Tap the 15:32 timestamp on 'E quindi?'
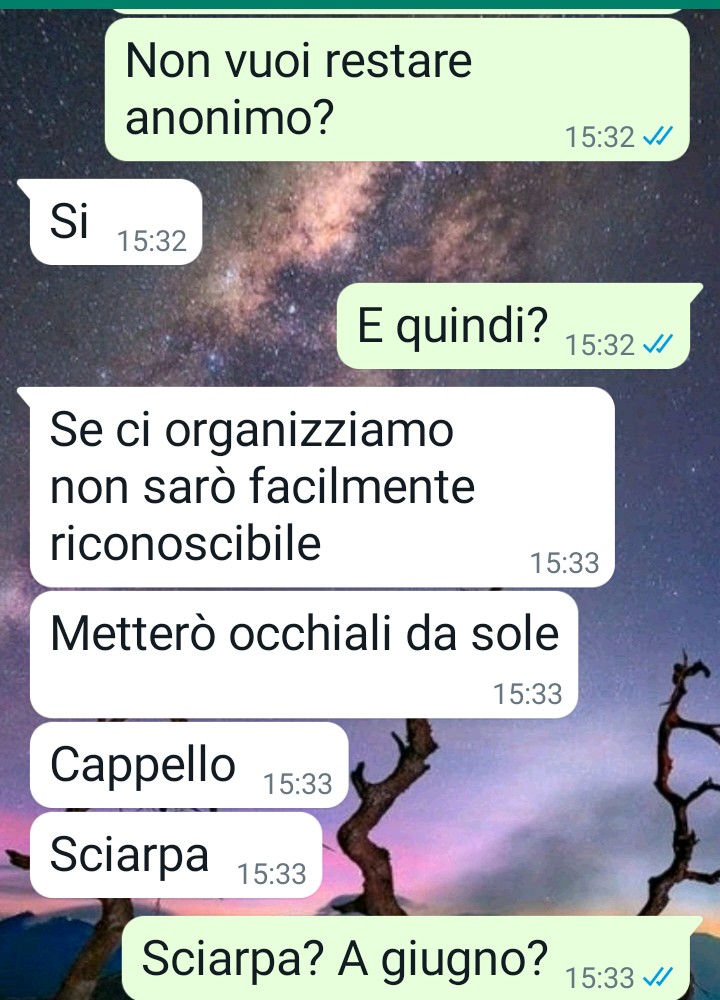 (x=600, y=345)
